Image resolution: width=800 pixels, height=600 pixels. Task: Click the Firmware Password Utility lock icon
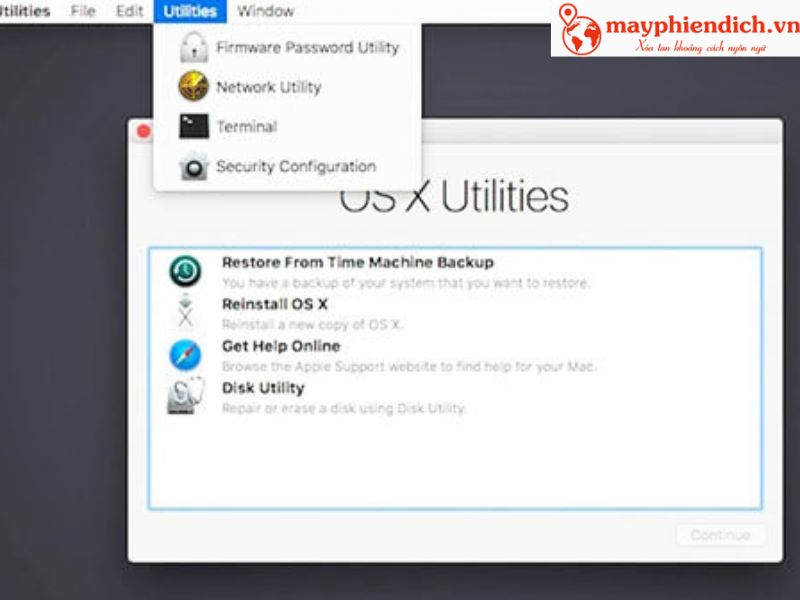pyautogui.click(x=194, y=47)
